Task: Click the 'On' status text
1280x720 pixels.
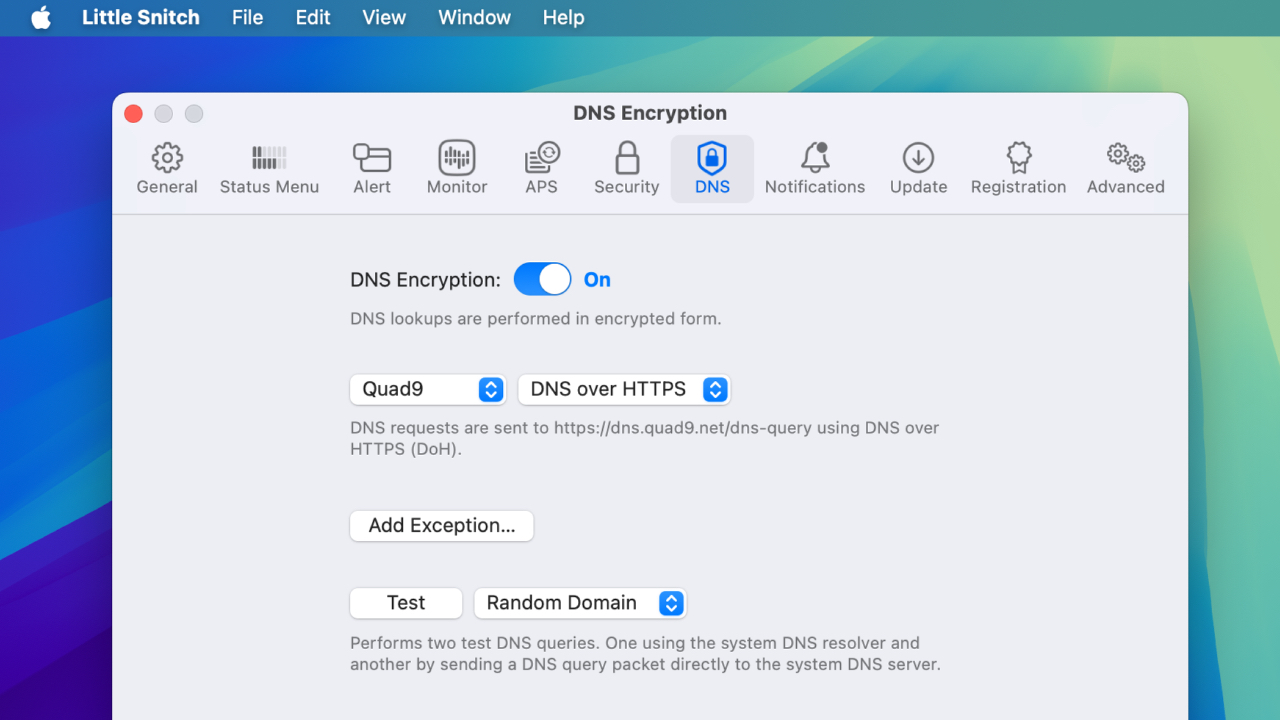Action: 597,280
